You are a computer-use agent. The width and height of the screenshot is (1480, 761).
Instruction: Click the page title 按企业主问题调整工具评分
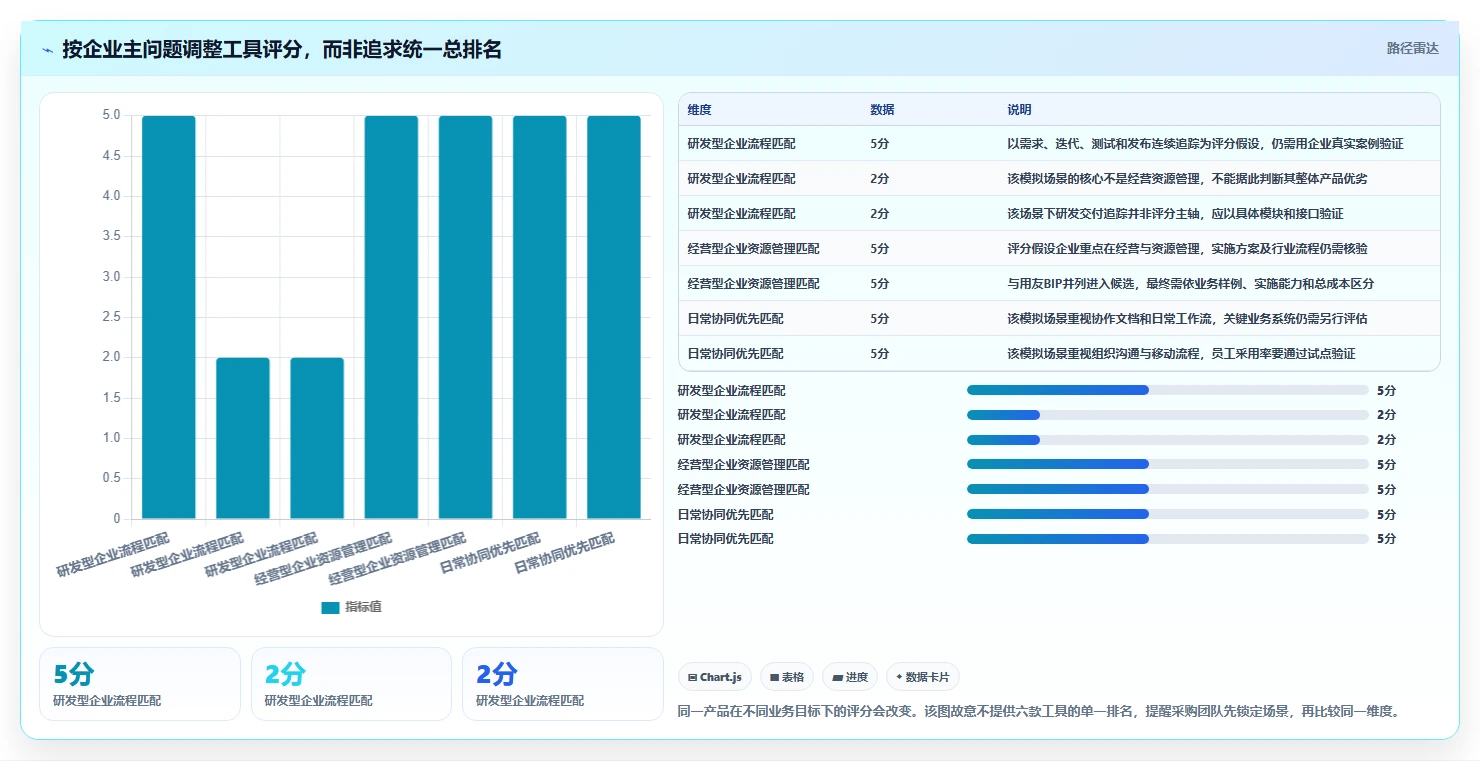point(282,49)
